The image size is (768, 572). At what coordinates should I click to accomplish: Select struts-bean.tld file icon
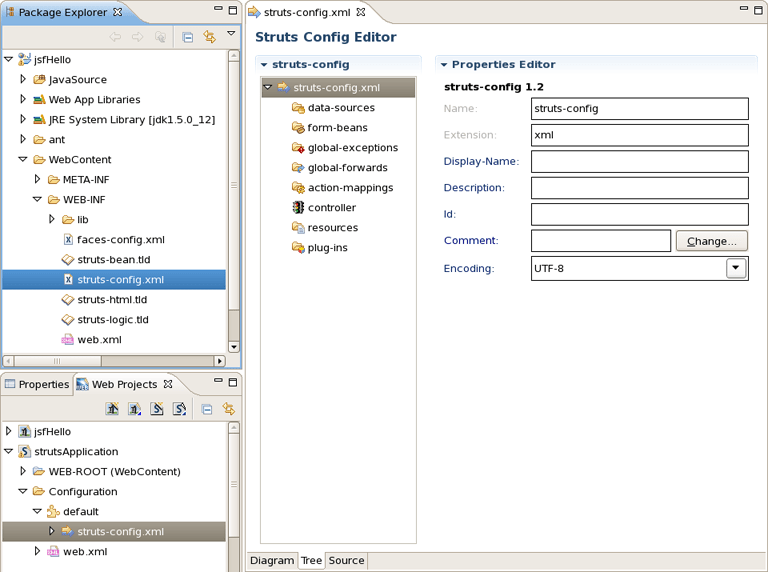point(68,260)
